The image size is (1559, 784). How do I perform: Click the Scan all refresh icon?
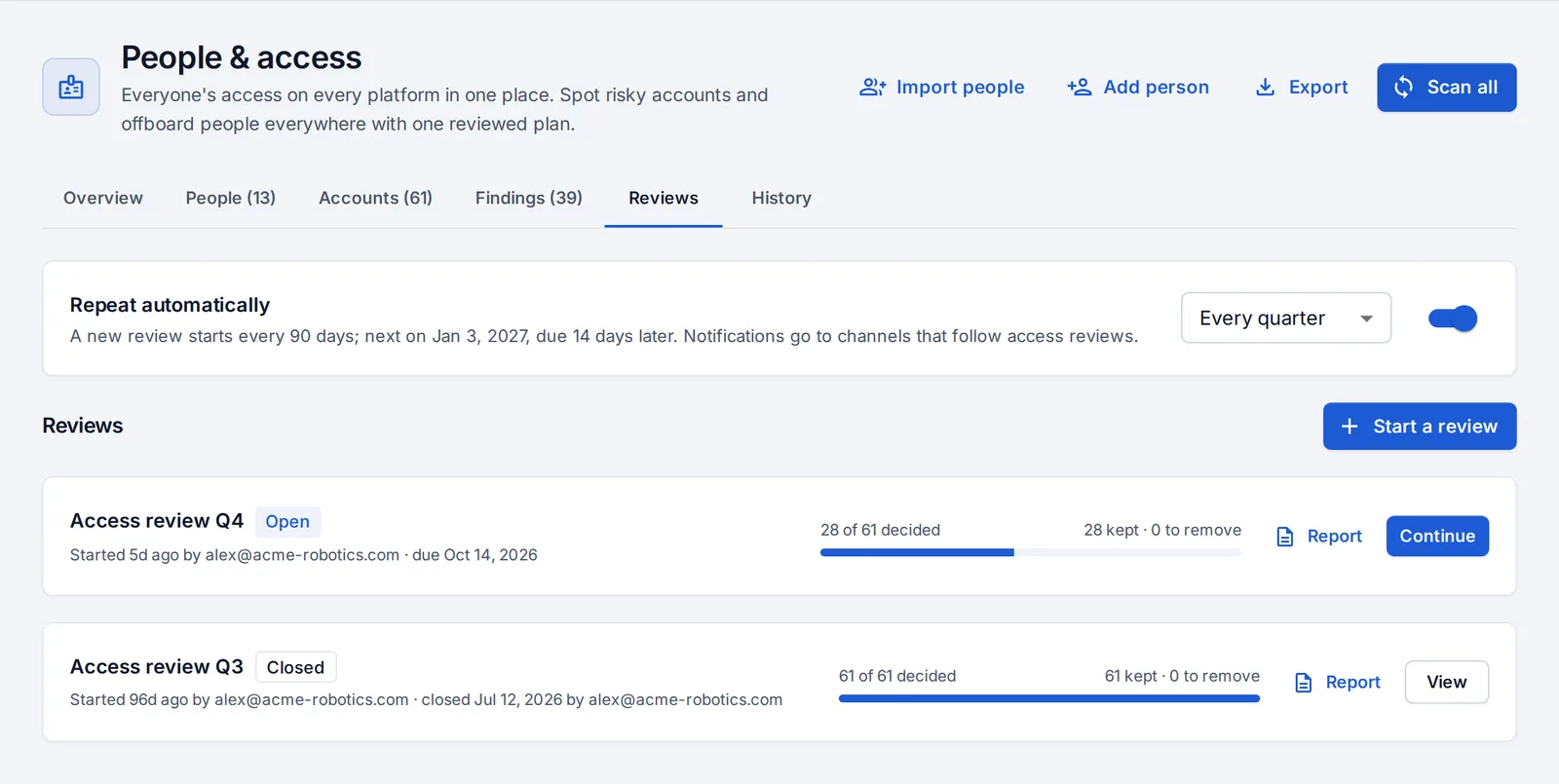point(1403,88)
